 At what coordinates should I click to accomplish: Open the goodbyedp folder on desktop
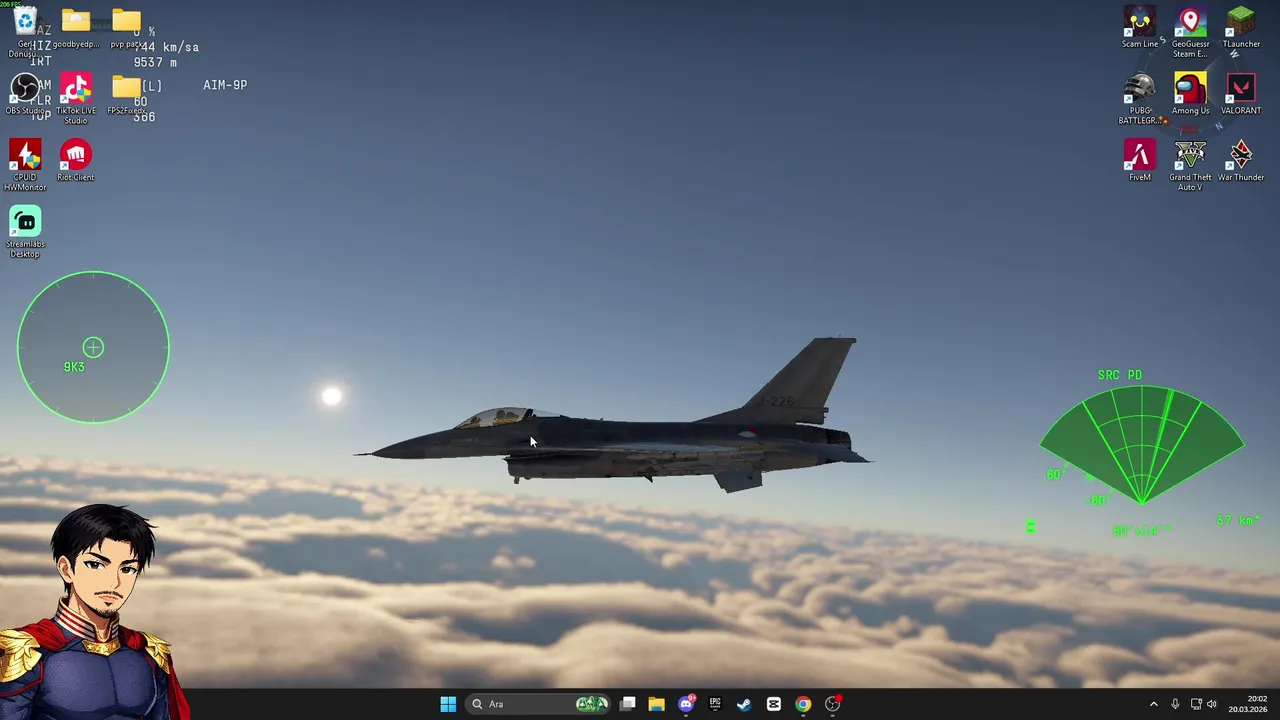(76, 28)
